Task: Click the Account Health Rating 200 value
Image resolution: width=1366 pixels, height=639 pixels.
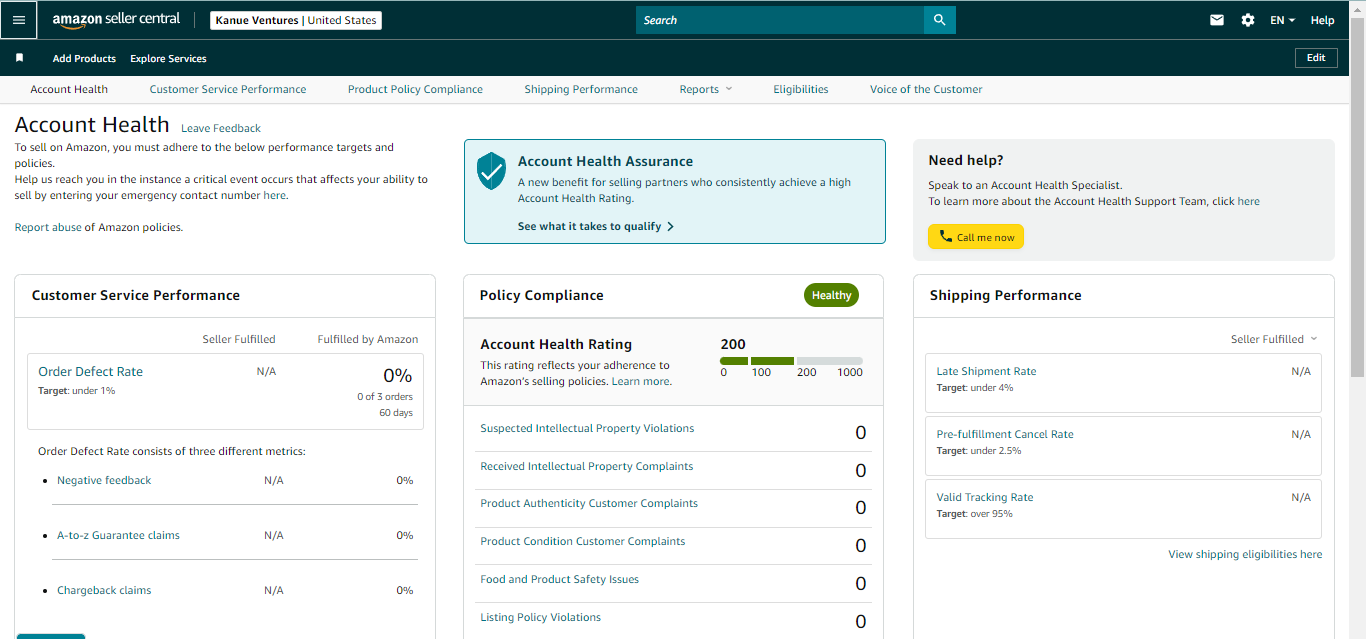Action: tap(733, 344)
